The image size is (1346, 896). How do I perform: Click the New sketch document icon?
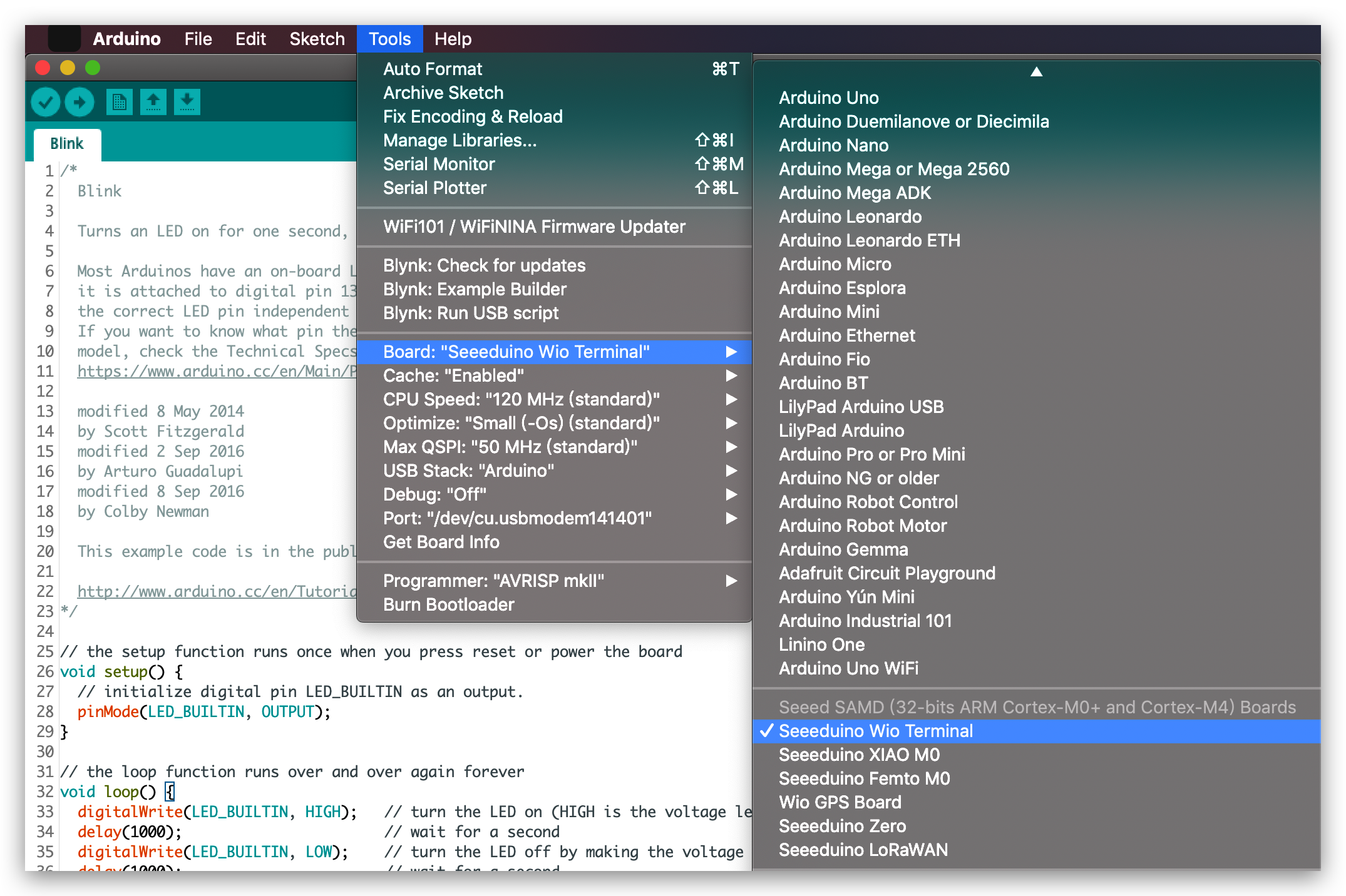119,102
